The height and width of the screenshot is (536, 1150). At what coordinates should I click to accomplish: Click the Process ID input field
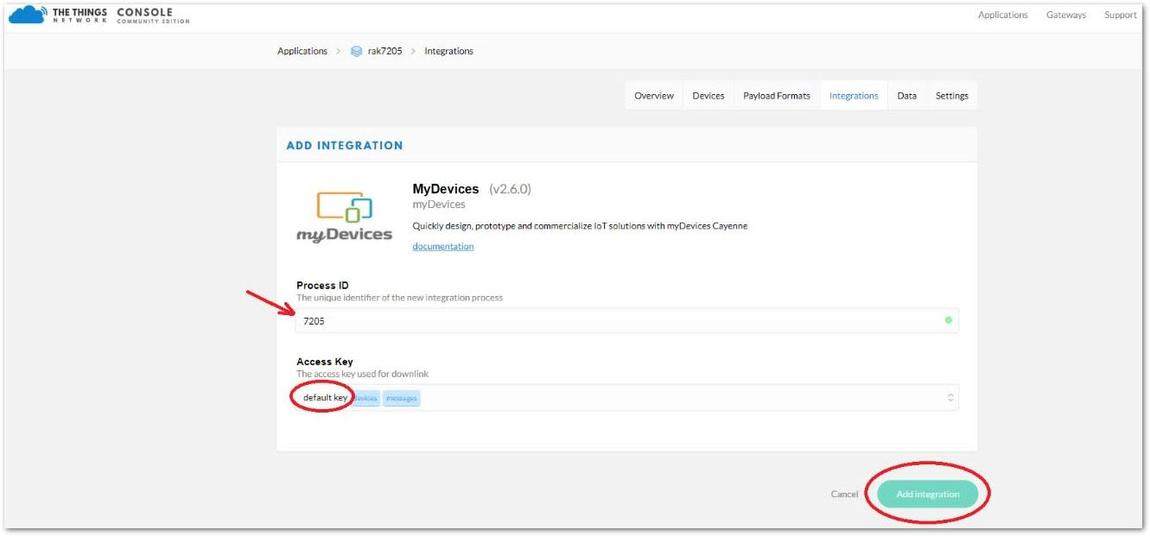[x=627, y=320]
